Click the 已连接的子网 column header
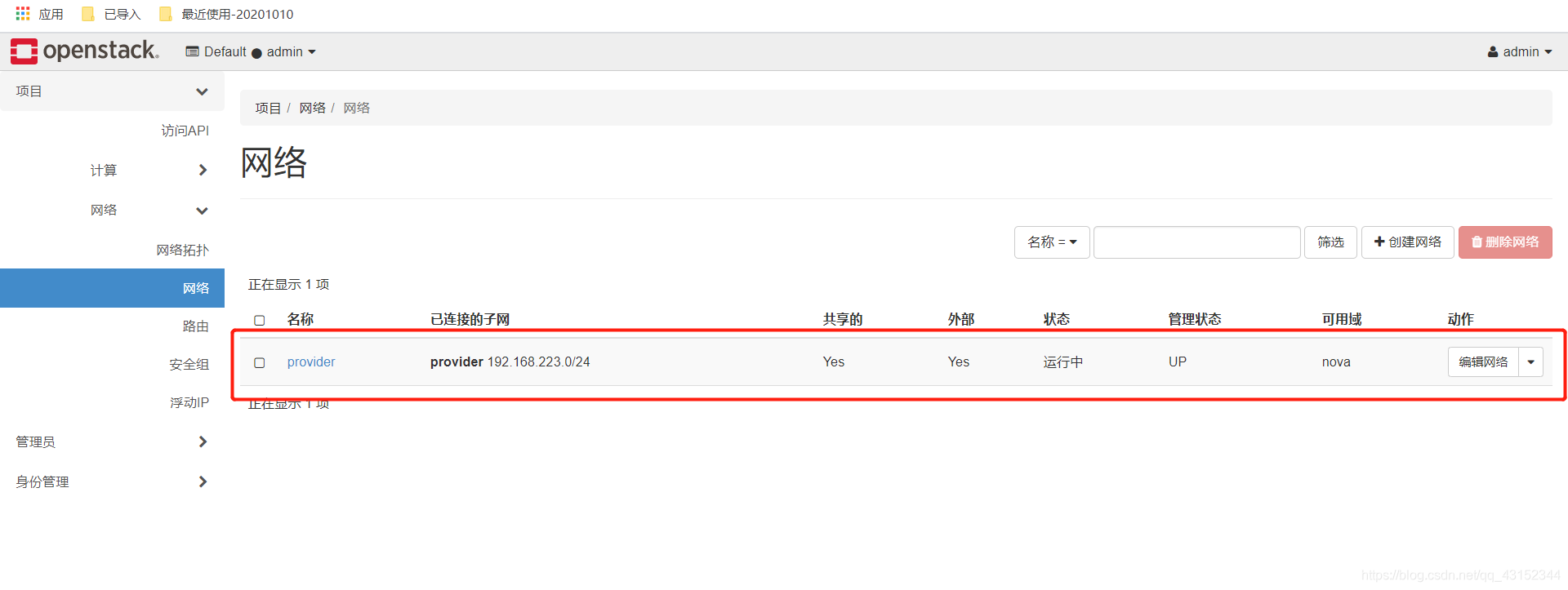The image size is (1568, 590). [x=470, y=319]
